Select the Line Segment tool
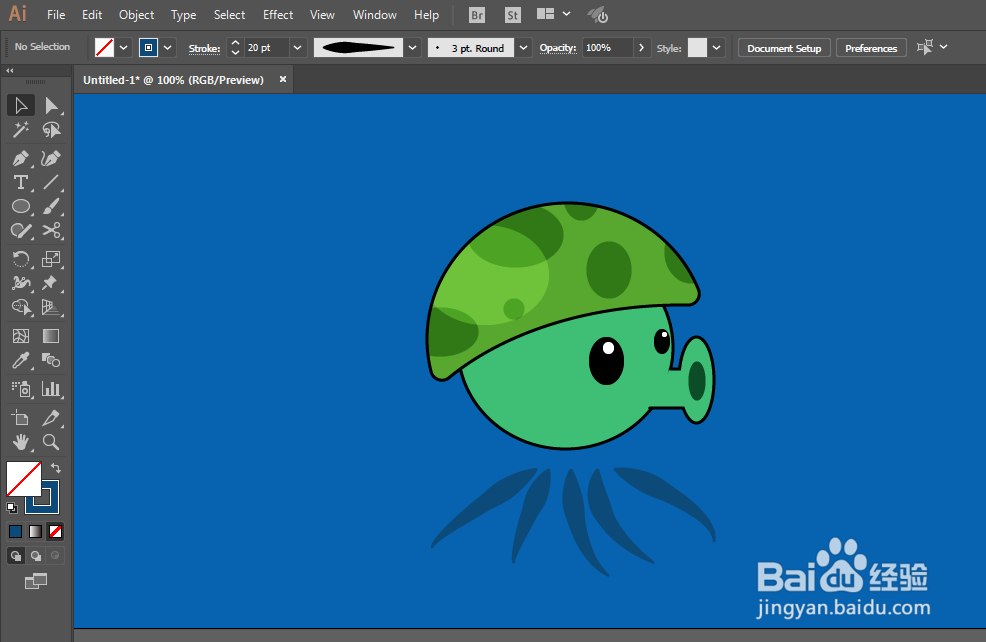 coord(51,182)
